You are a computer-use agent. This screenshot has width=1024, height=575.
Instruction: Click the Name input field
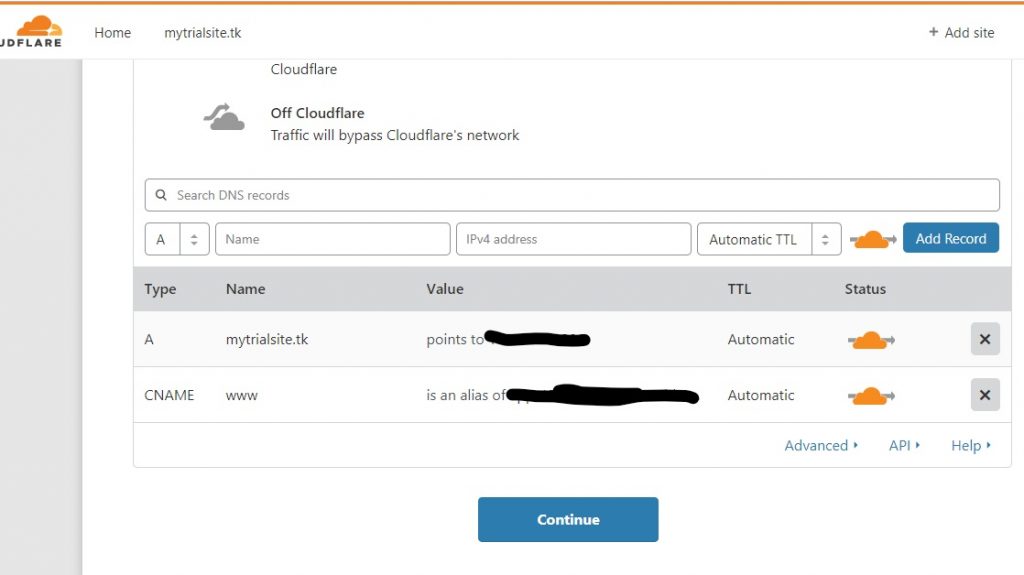pos(332,239)
